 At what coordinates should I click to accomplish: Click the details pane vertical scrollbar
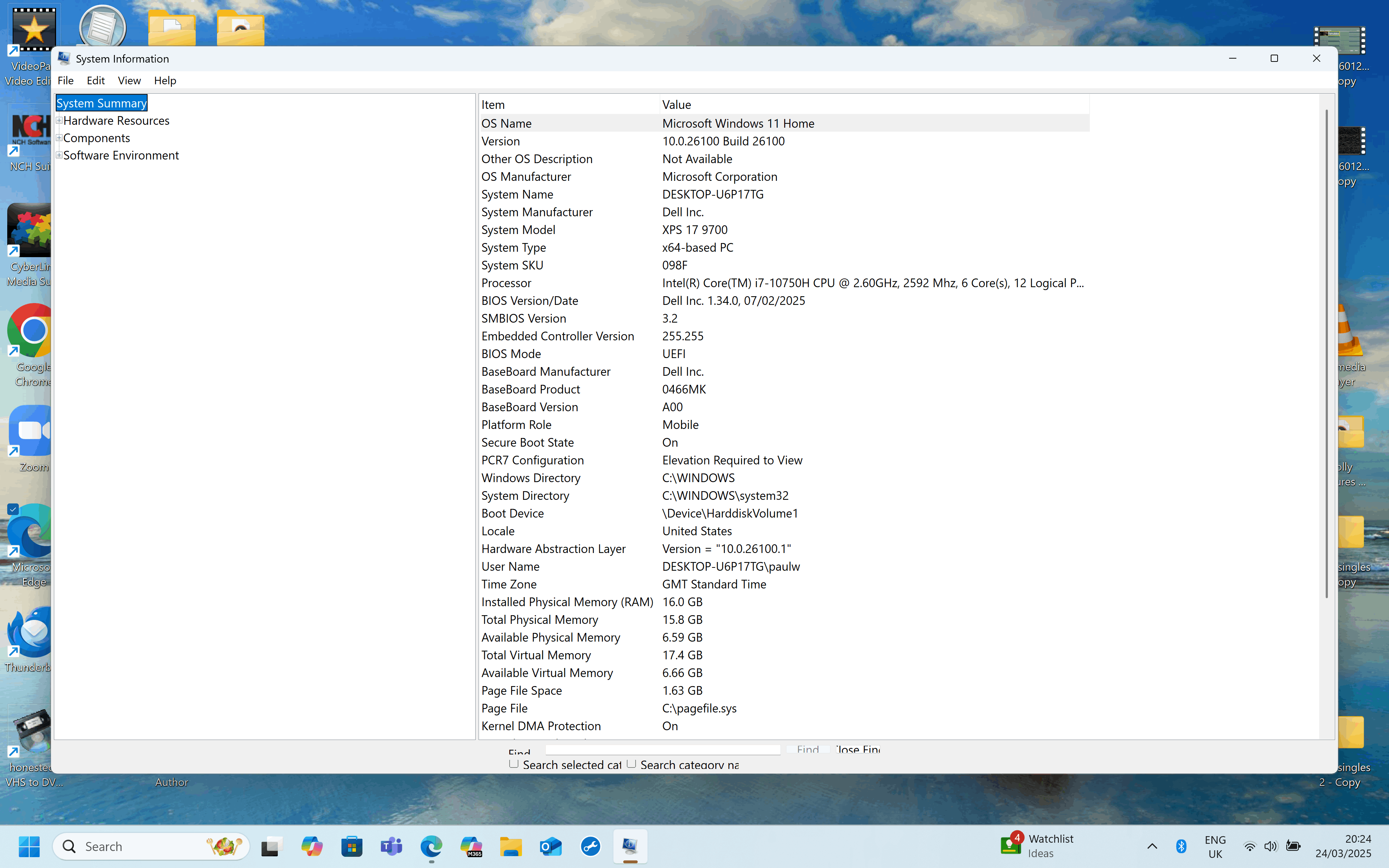[1326, 353]
